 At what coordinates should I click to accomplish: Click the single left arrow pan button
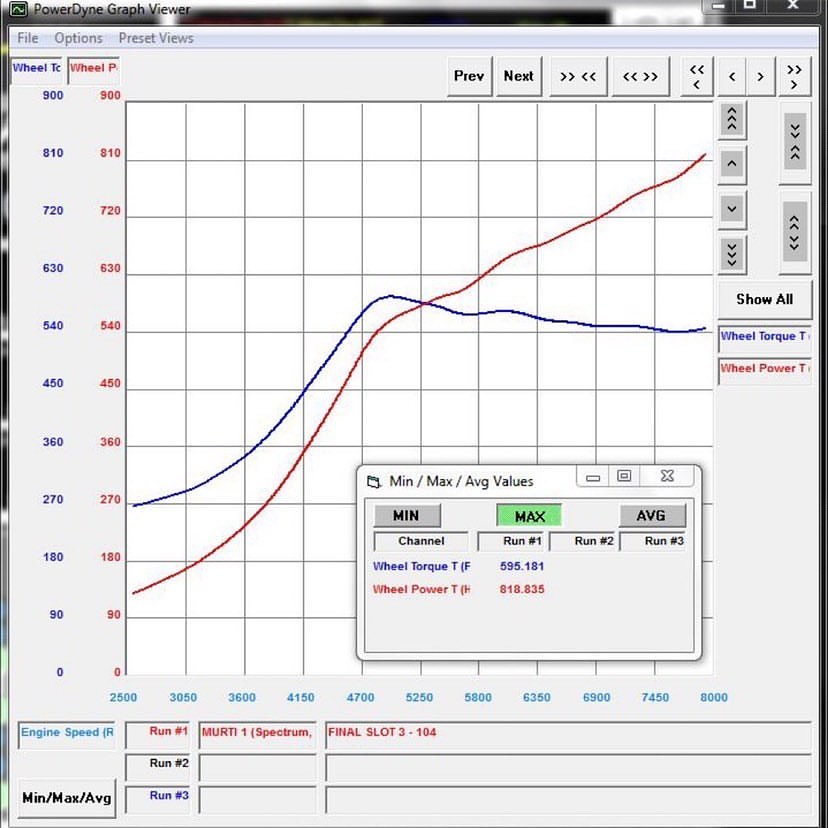tap(732, 77)
